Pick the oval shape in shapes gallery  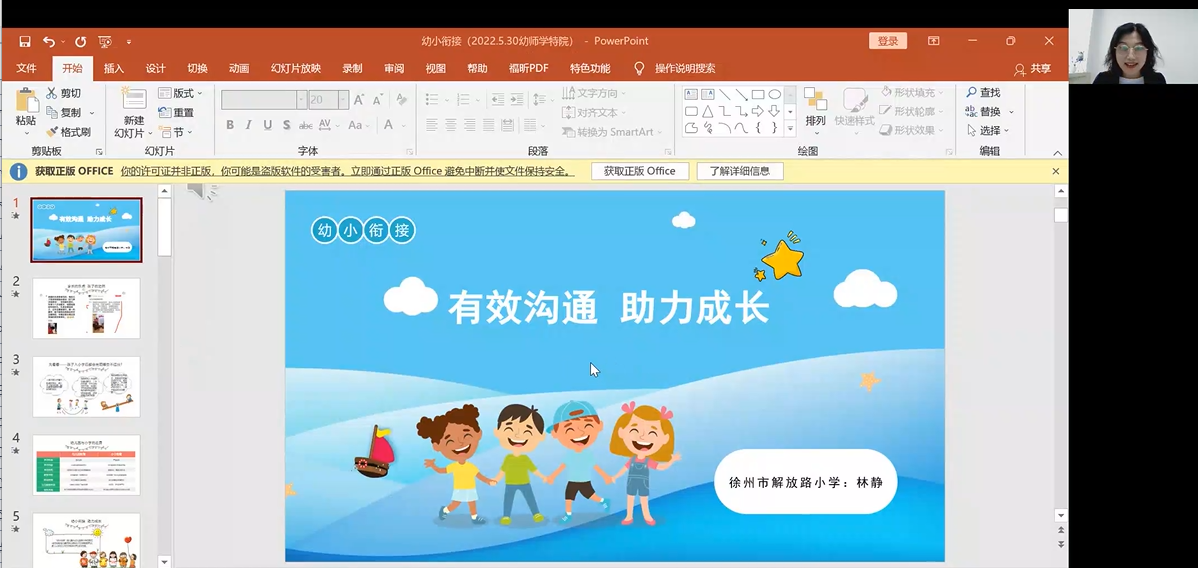coord(774,94)
